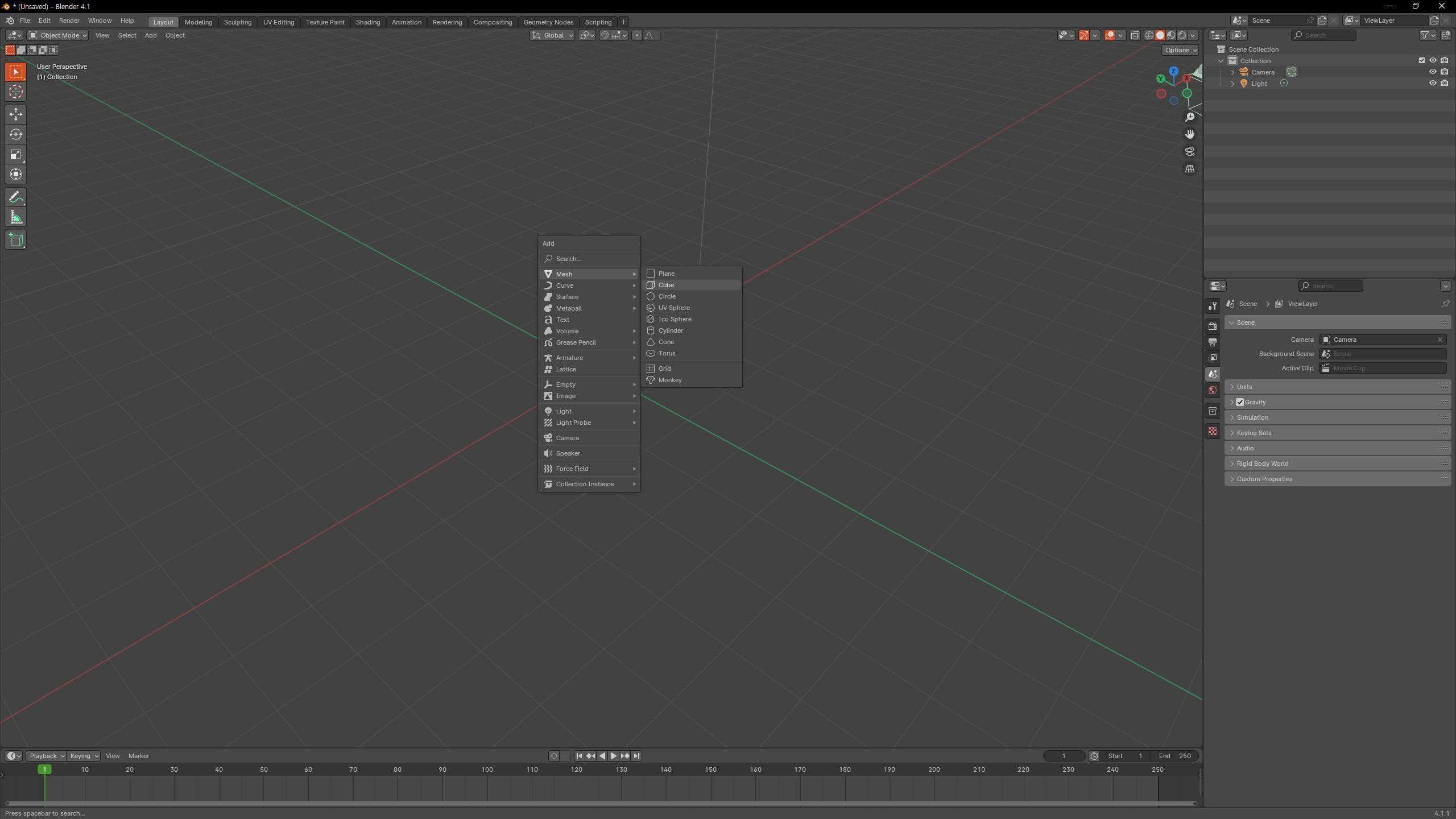Click the Pan view hand icon

[x=1189, y=134]
